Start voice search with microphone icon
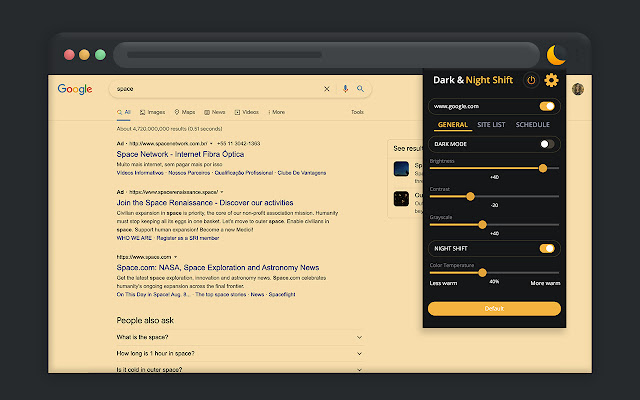The image size is (640, 400). coord(345,89)
